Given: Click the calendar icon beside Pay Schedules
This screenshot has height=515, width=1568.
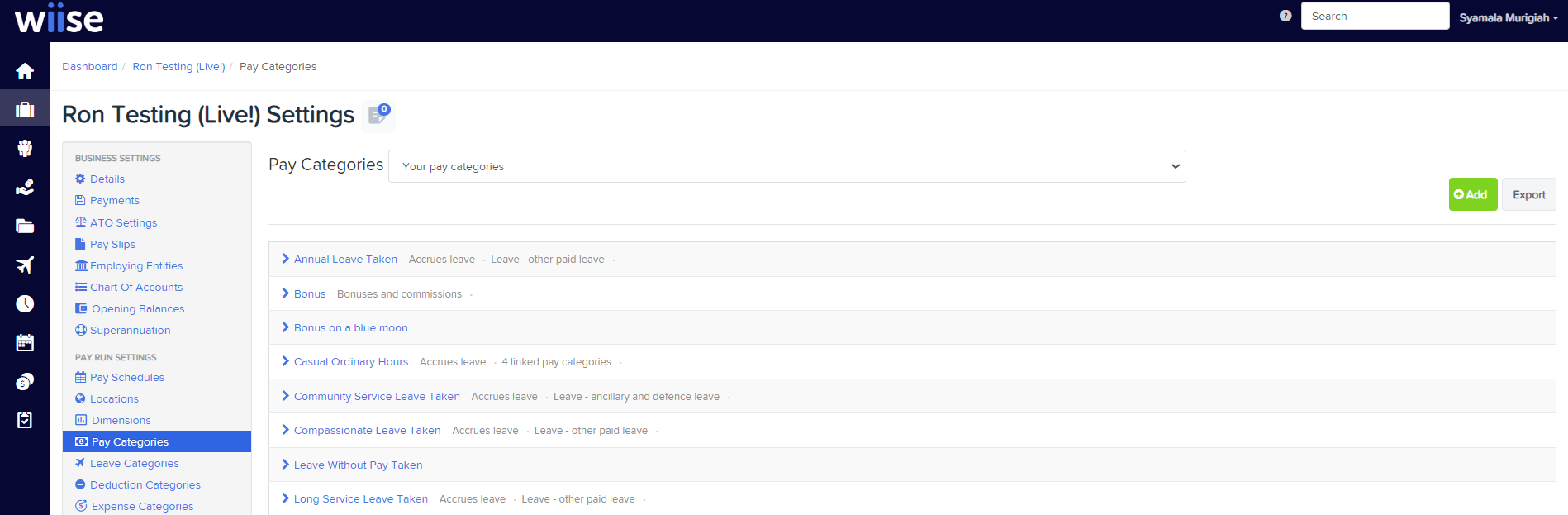Looking at the screenshot, I should tap(80, 377).
